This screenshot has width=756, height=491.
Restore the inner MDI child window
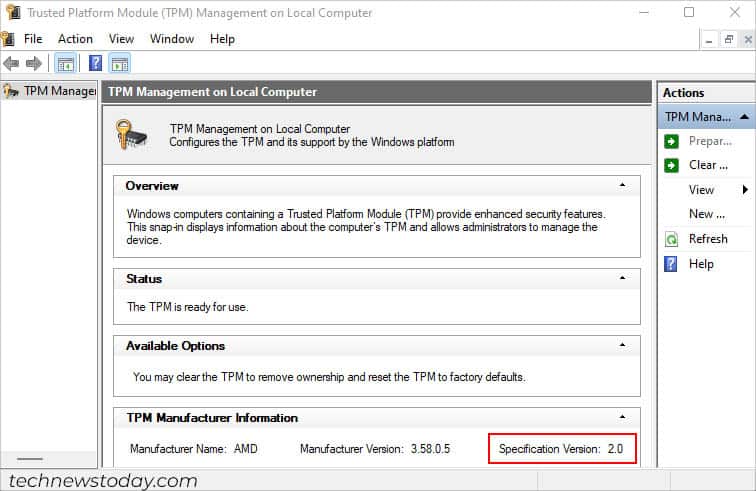click(729, 40)
